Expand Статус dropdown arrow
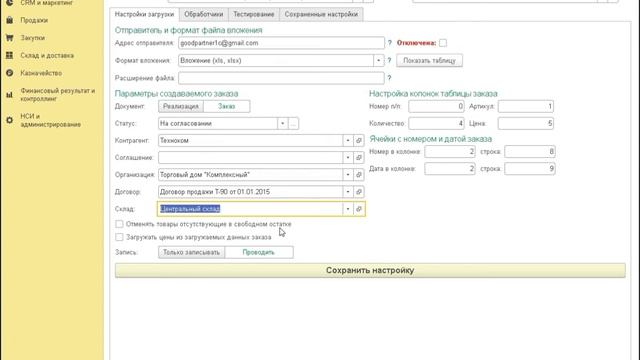Viewport: 640px width, 360px height. tap(282, 123)
